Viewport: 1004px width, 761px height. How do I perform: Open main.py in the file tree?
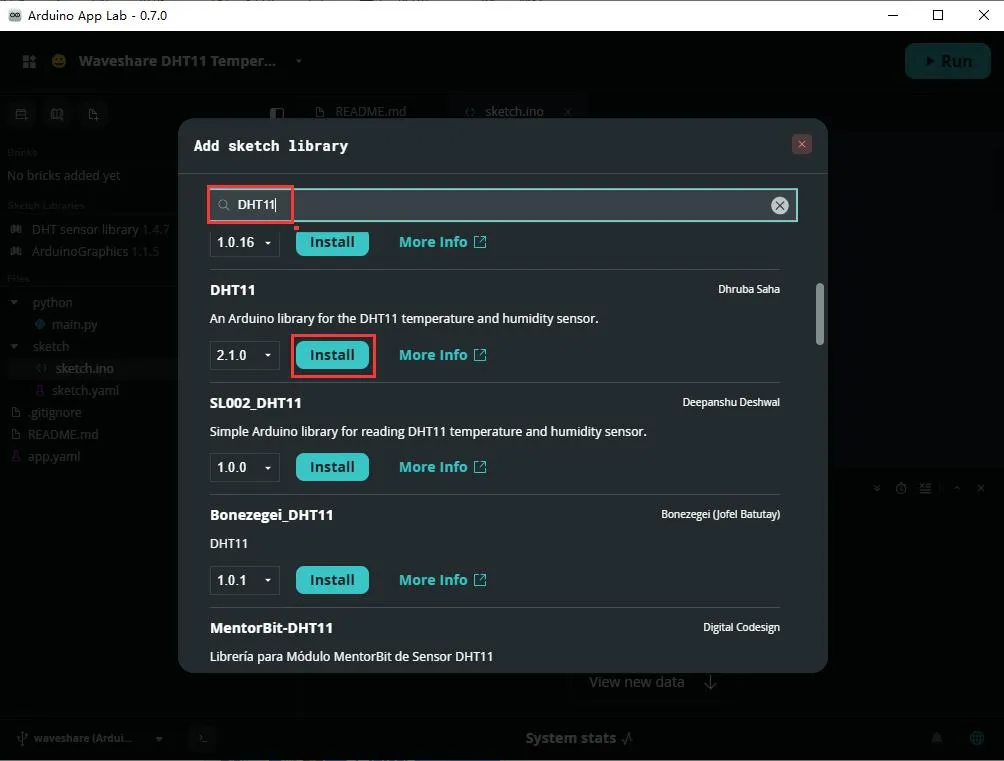[x=74, y=324]
